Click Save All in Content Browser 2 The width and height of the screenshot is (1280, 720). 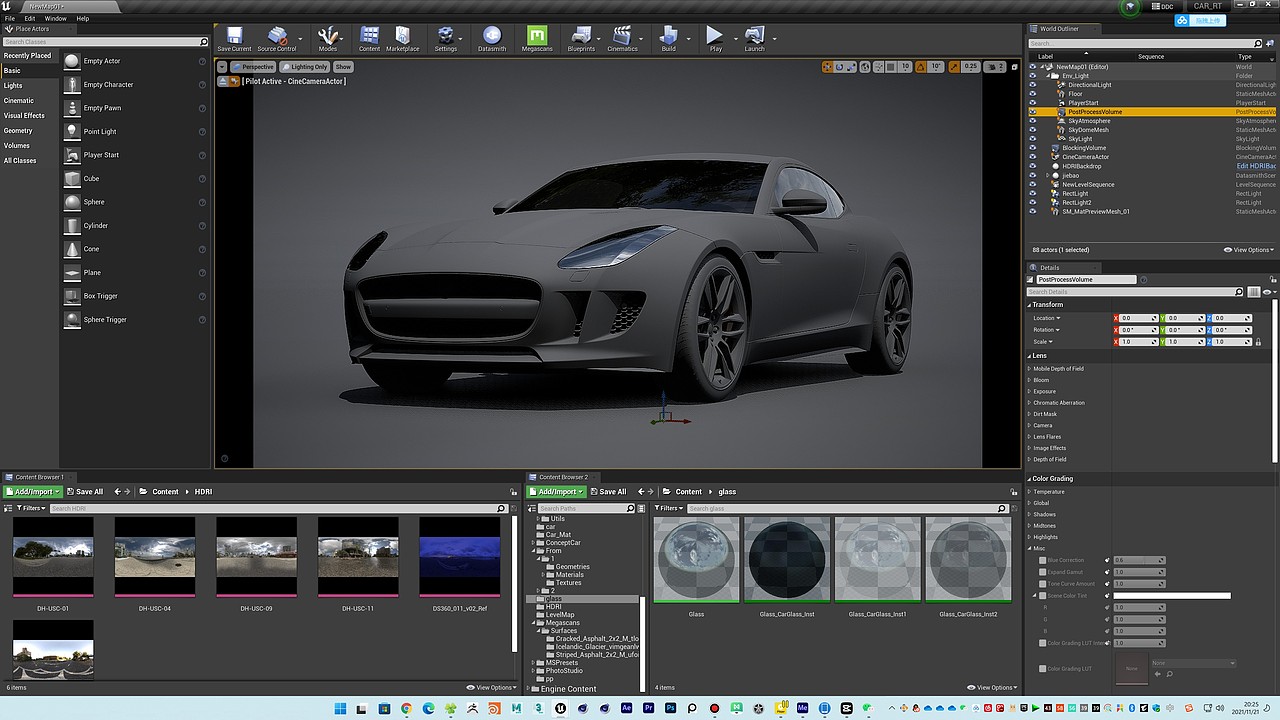coord(607,492)
